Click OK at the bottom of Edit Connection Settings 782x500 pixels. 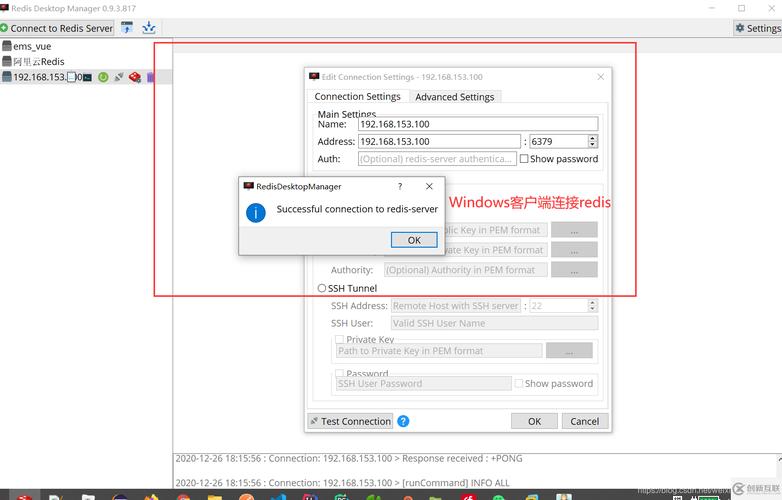tap(534, 421)
